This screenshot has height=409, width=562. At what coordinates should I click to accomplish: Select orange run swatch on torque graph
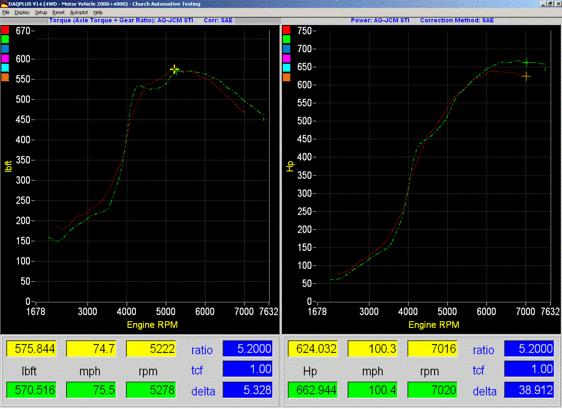[5, 77]
